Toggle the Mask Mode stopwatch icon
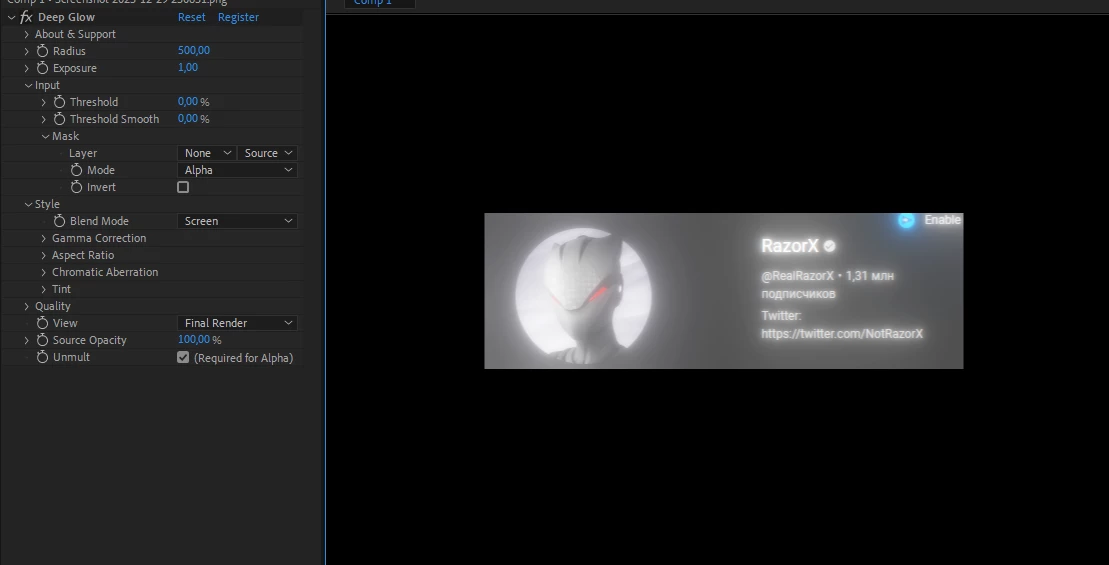This screenshot has height=565, width=1109. (76, 170)
